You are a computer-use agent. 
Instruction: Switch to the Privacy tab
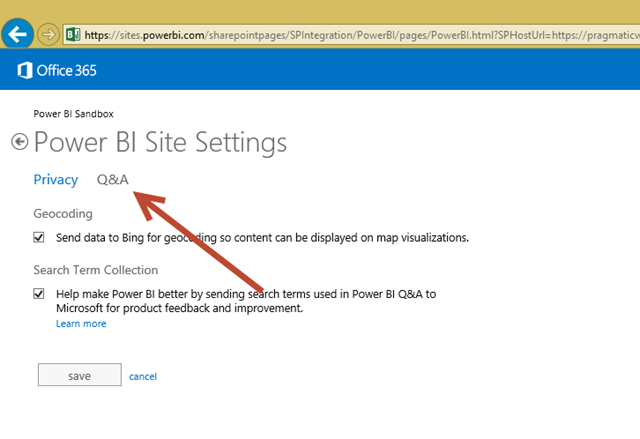coord(55,180)
